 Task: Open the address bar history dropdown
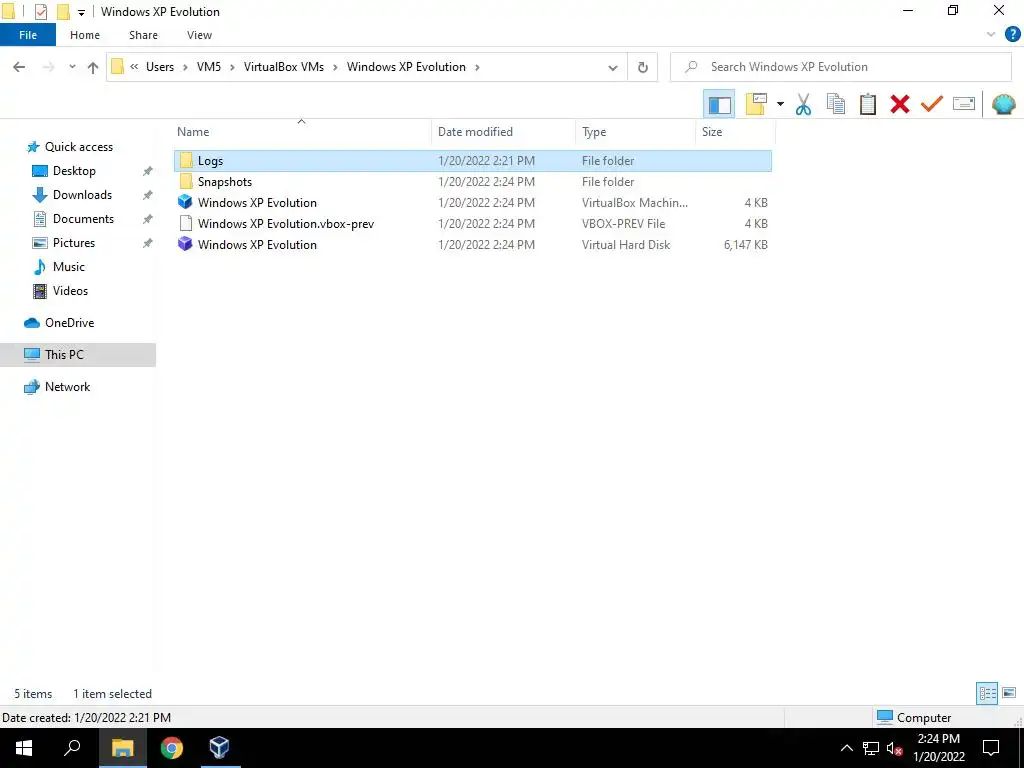[x=613, y=67]
